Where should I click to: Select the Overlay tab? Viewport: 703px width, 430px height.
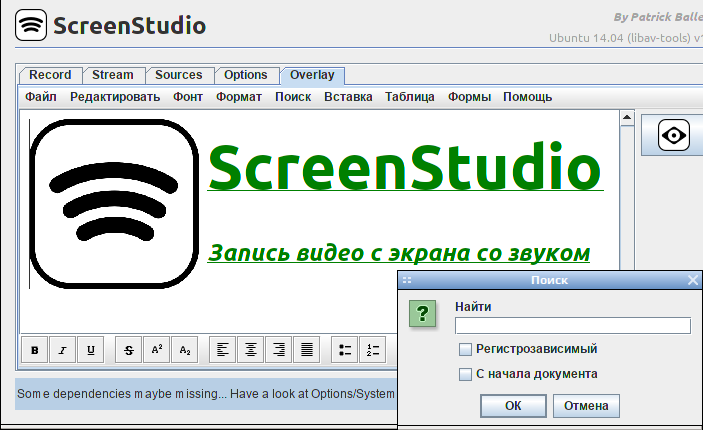[x=312, y=75]
